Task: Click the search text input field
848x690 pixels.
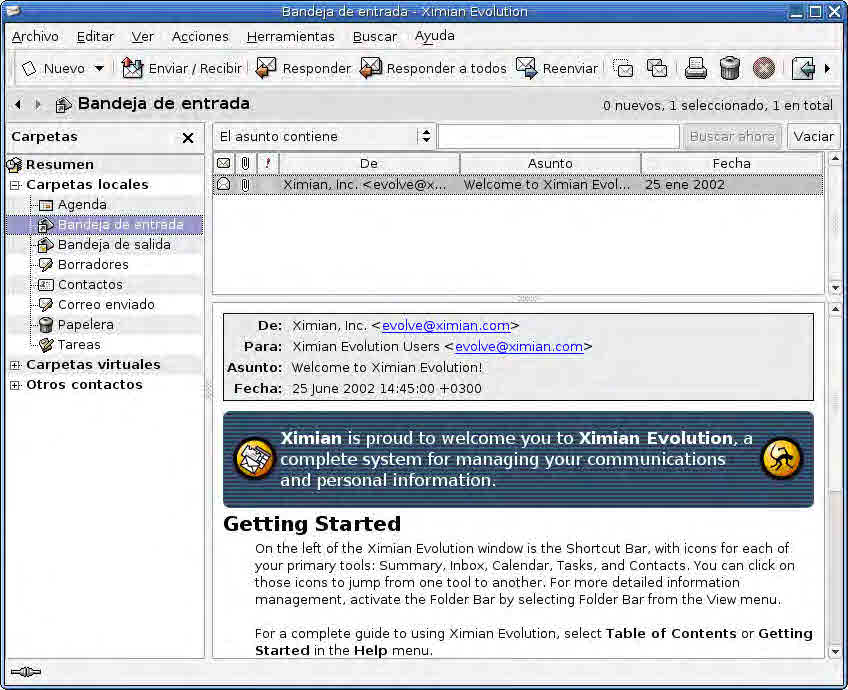Action: coord(559,136)
